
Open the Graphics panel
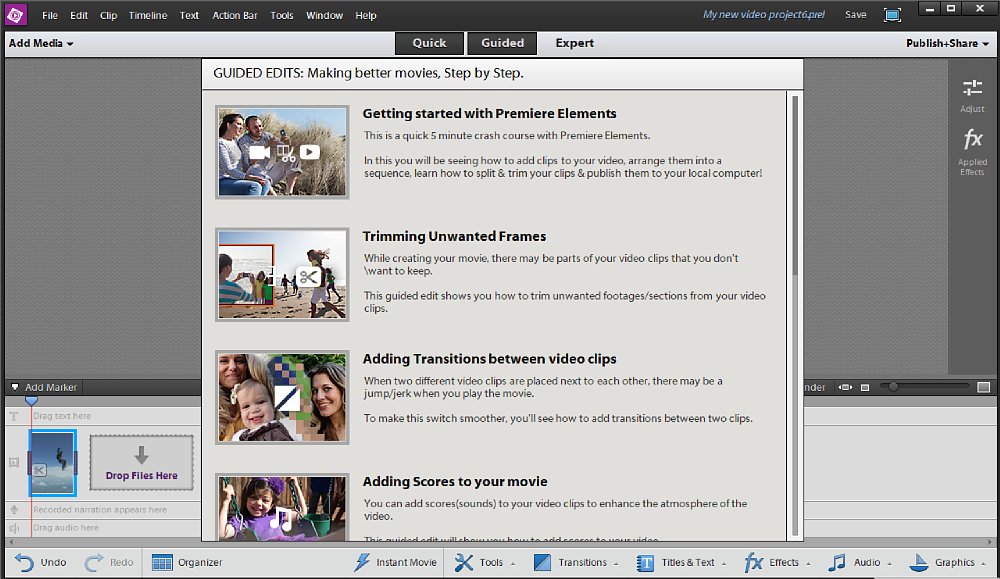pos(948,562)
